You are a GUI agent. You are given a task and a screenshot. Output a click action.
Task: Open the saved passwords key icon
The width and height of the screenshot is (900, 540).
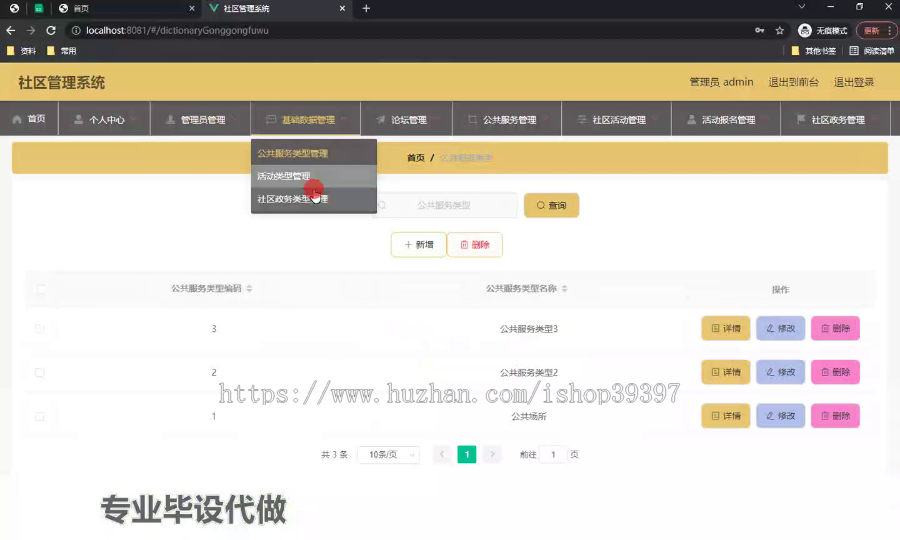759,30
